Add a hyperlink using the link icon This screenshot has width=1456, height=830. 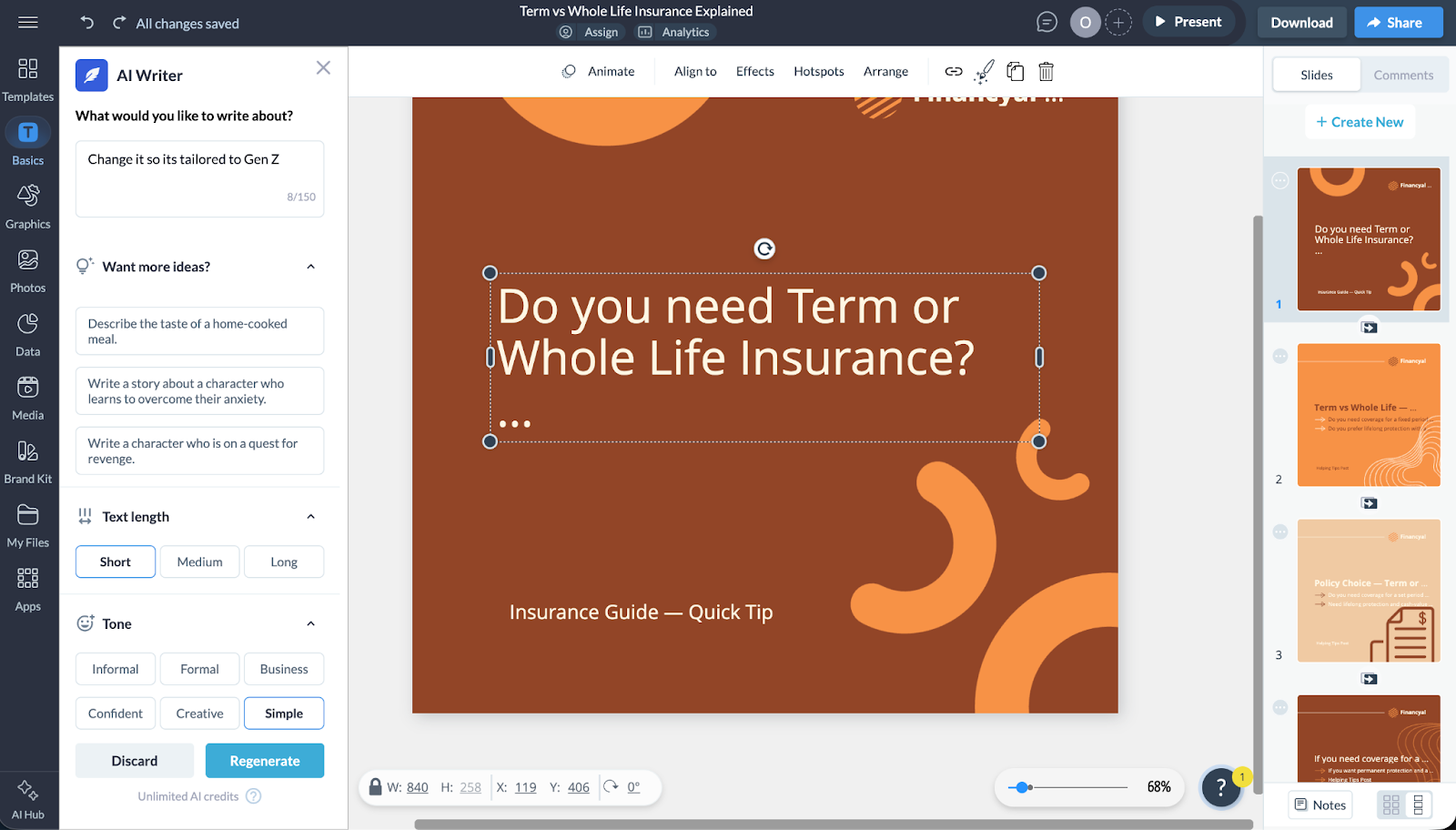click(x=954, y=71)
